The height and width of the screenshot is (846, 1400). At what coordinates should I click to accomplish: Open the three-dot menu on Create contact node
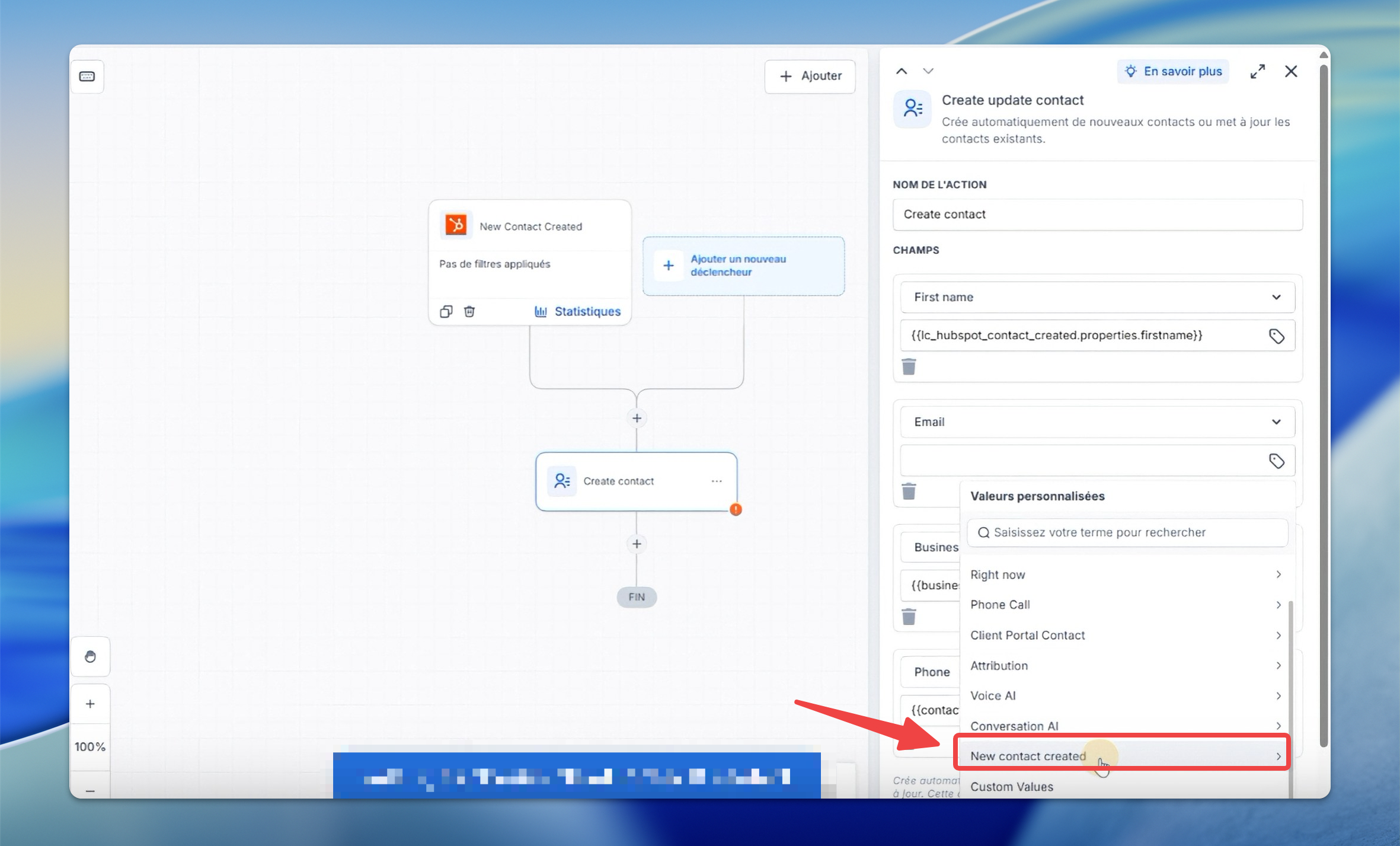click(x=717, y=481)
